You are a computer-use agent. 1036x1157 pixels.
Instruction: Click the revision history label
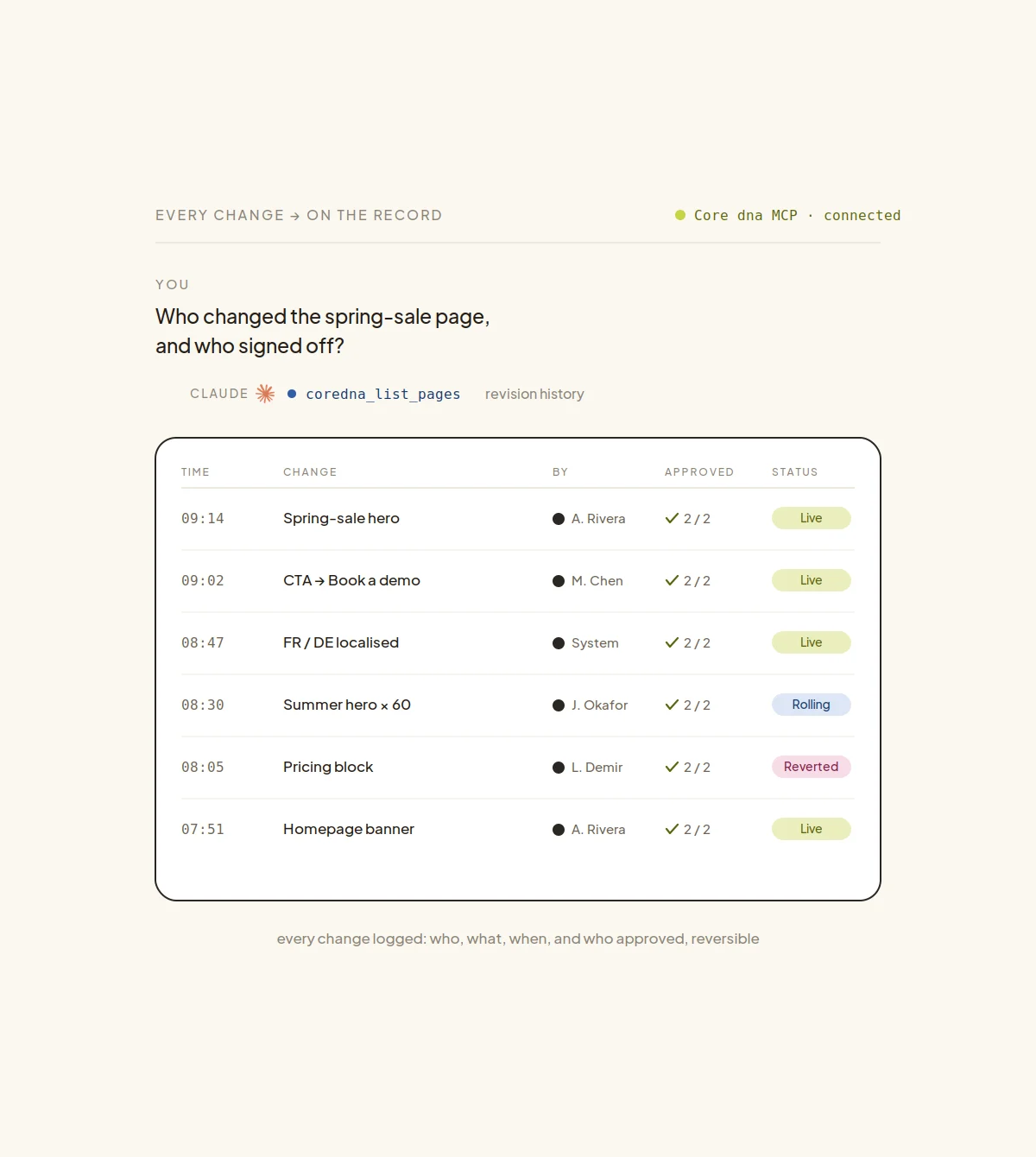coord(534,394)
